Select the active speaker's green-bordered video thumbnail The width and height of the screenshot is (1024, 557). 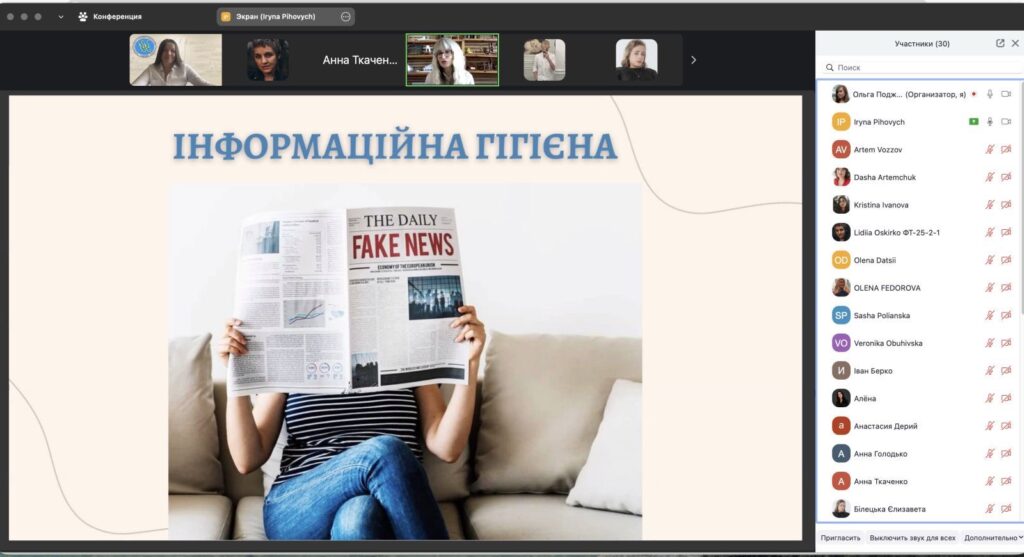point(452,60)
